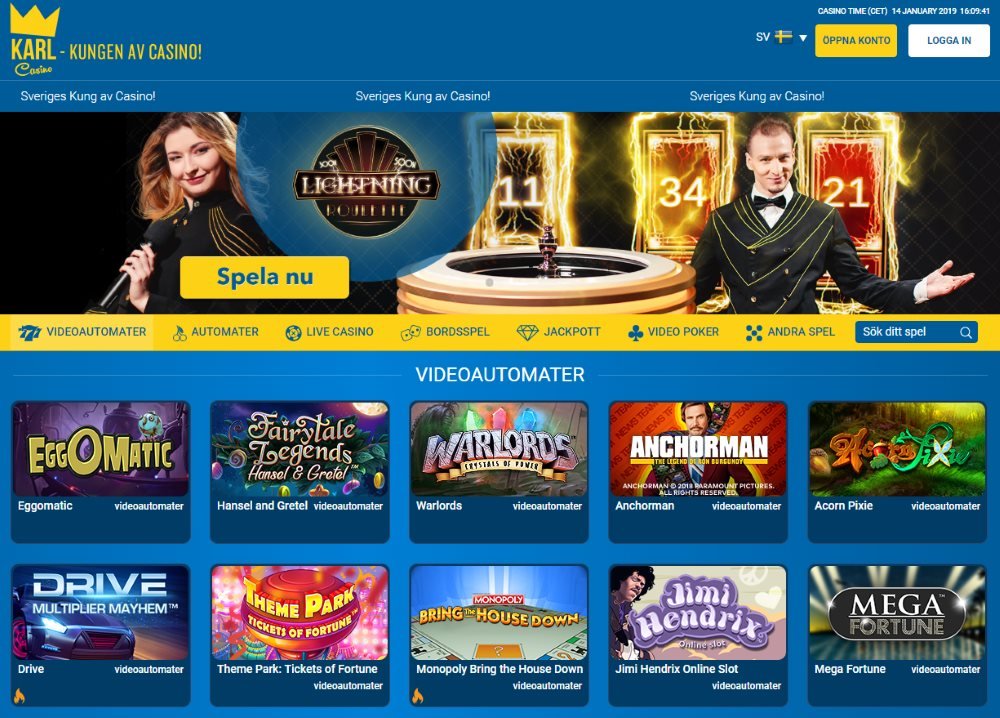Click the Öppna Konto button
Viewport: 1000px width, 718px height.
click(x=856, y=40)
